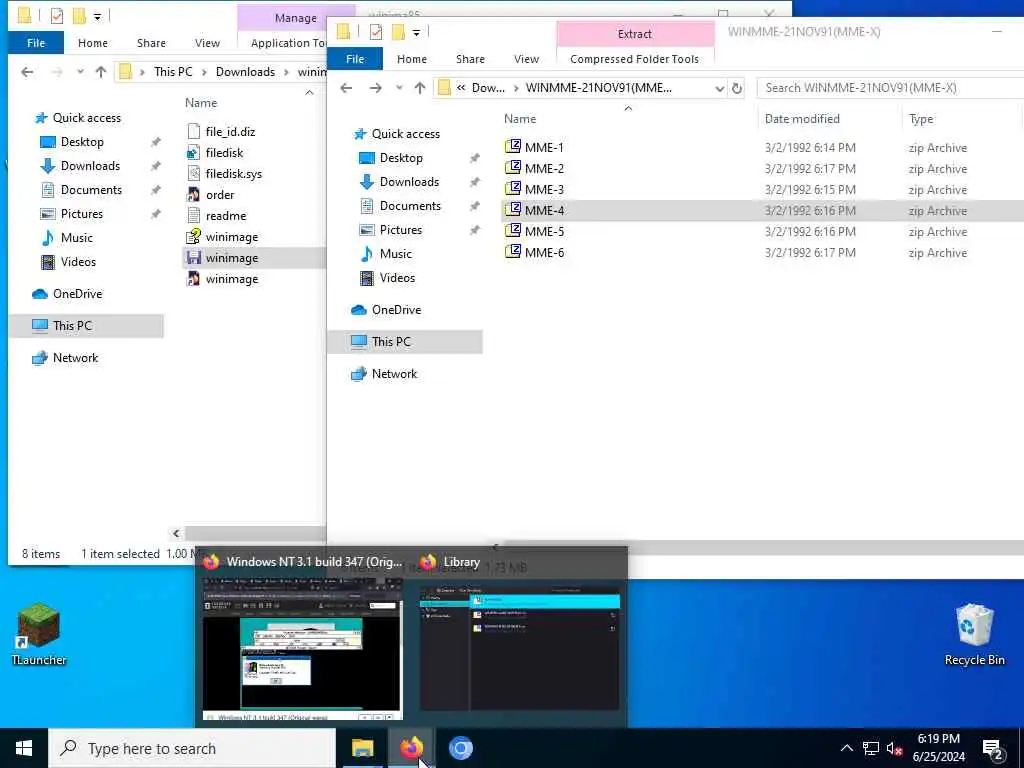Viewport: 1024px width, 768px height.
Task: Go up one level in winimage window
Action: (x=101, y=72)
